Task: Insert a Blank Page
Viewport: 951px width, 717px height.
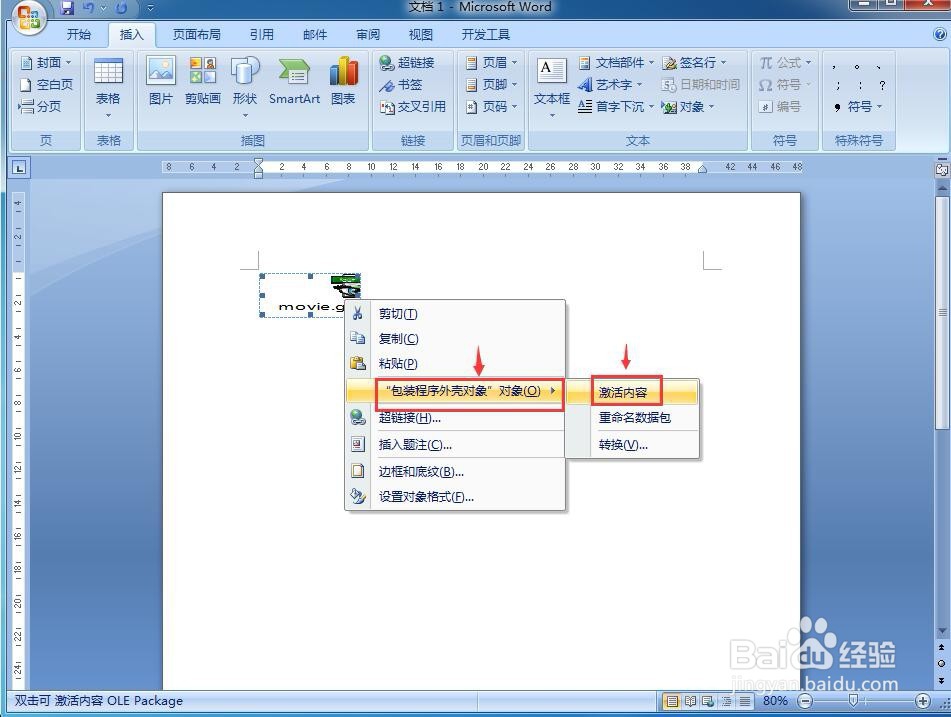Action: (46, 84)
